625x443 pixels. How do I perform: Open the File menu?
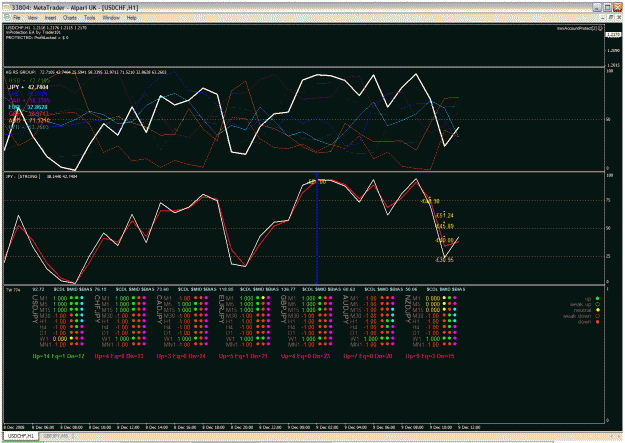click(16, 18)
